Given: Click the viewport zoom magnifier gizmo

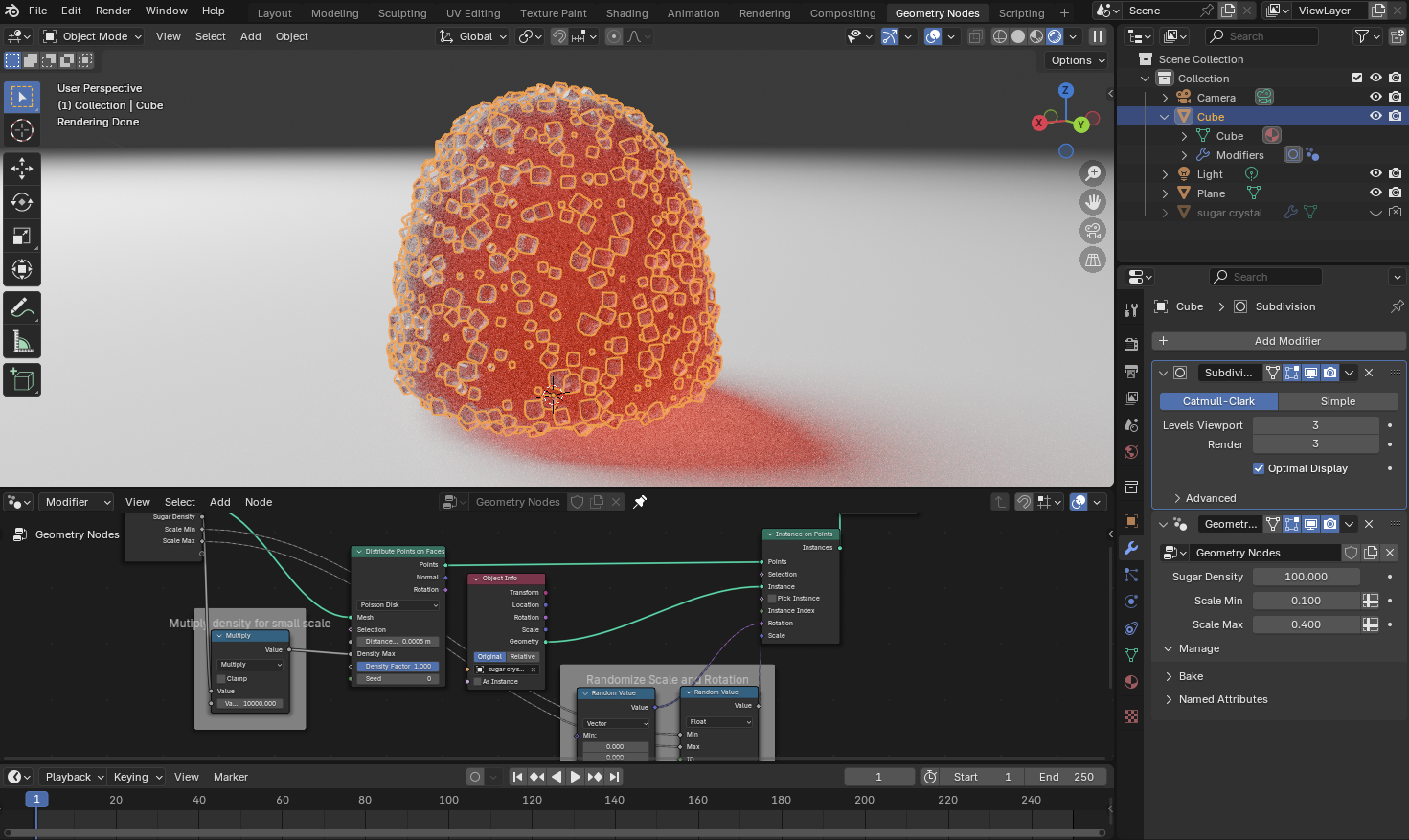Looking at the screenshot, I should 1093,173.
